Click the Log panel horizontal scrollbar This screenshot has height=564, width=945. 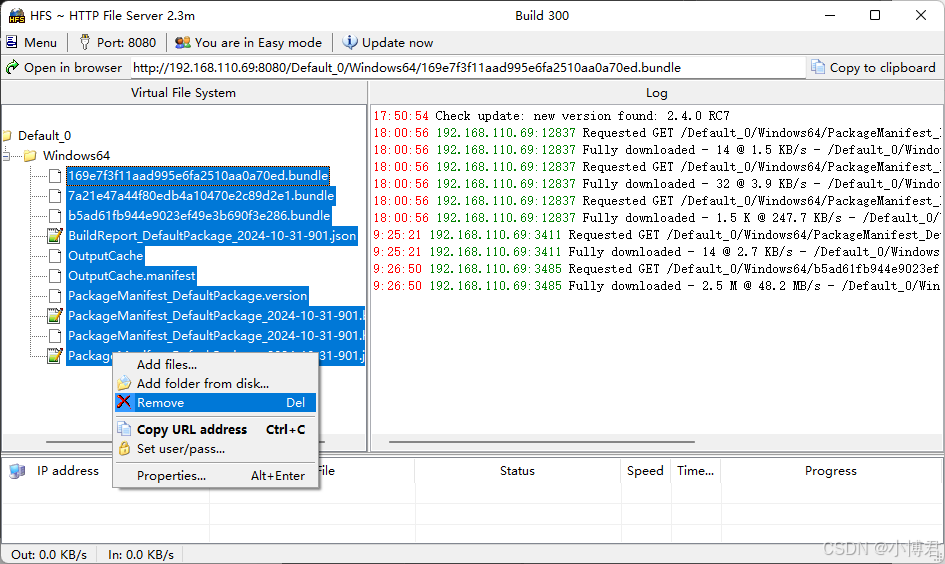pos(541,442)
